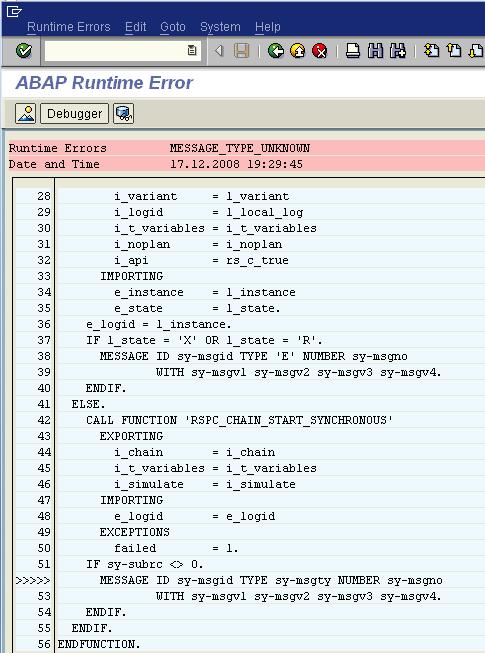This screenshot has height=653, width=485.
Task: Click the Runtime Errors label
Action: pos(57,148)
